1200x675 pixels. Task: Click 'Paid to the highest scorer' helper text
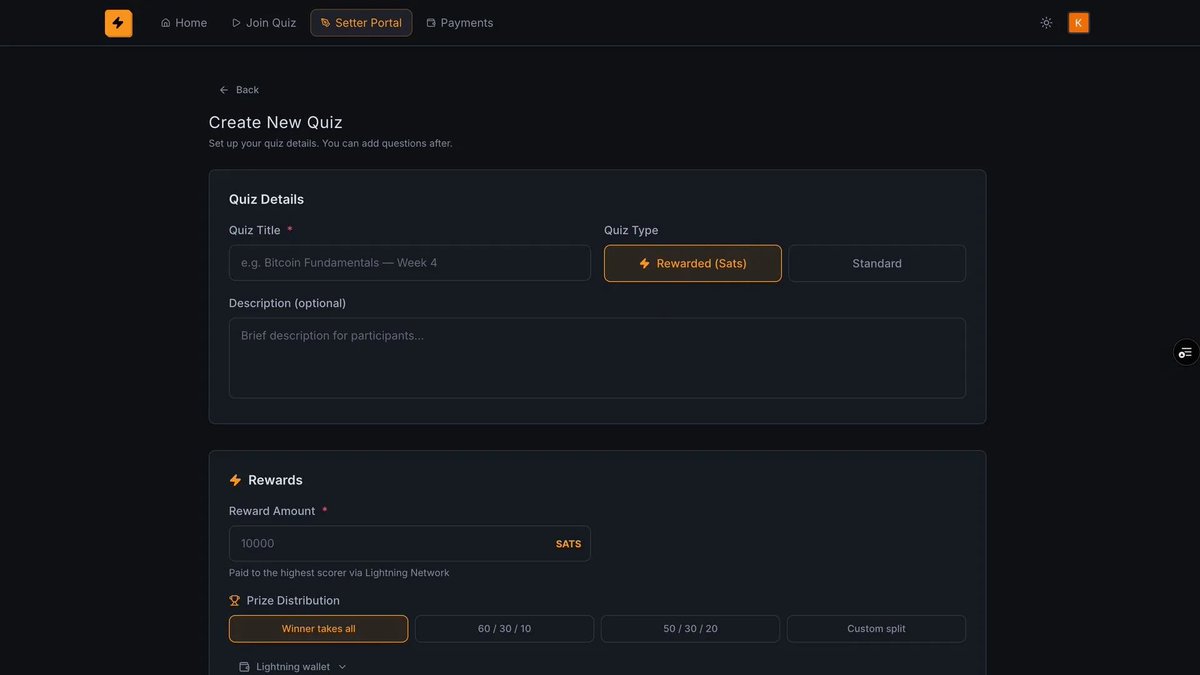pyautogui.click(x=339, y=573)
